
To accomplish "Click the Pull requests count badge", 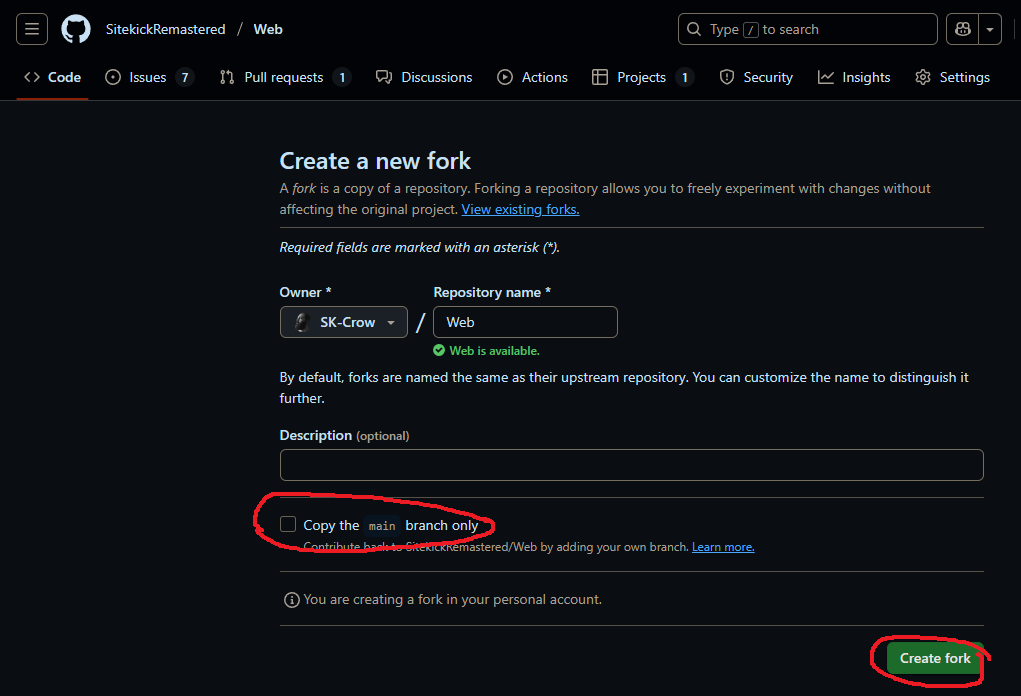I will click(342, 77).
